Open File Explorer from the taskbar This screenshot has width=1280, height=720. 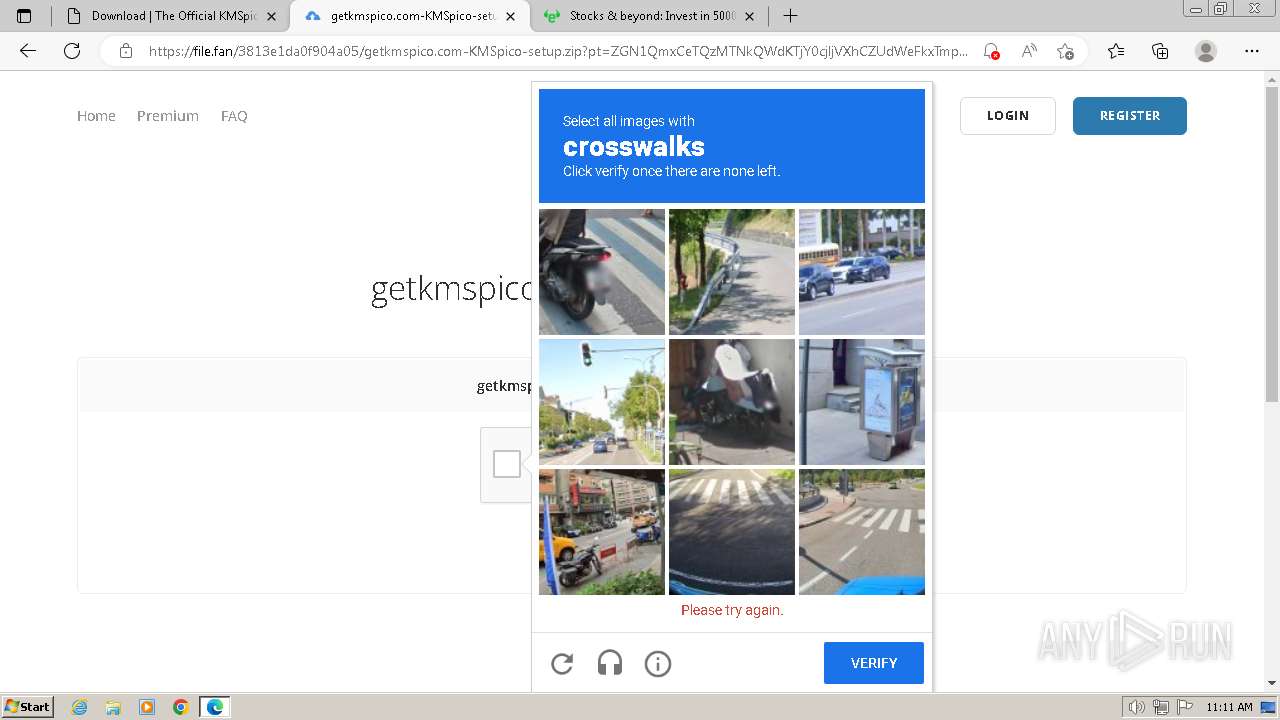coord(113,707)
